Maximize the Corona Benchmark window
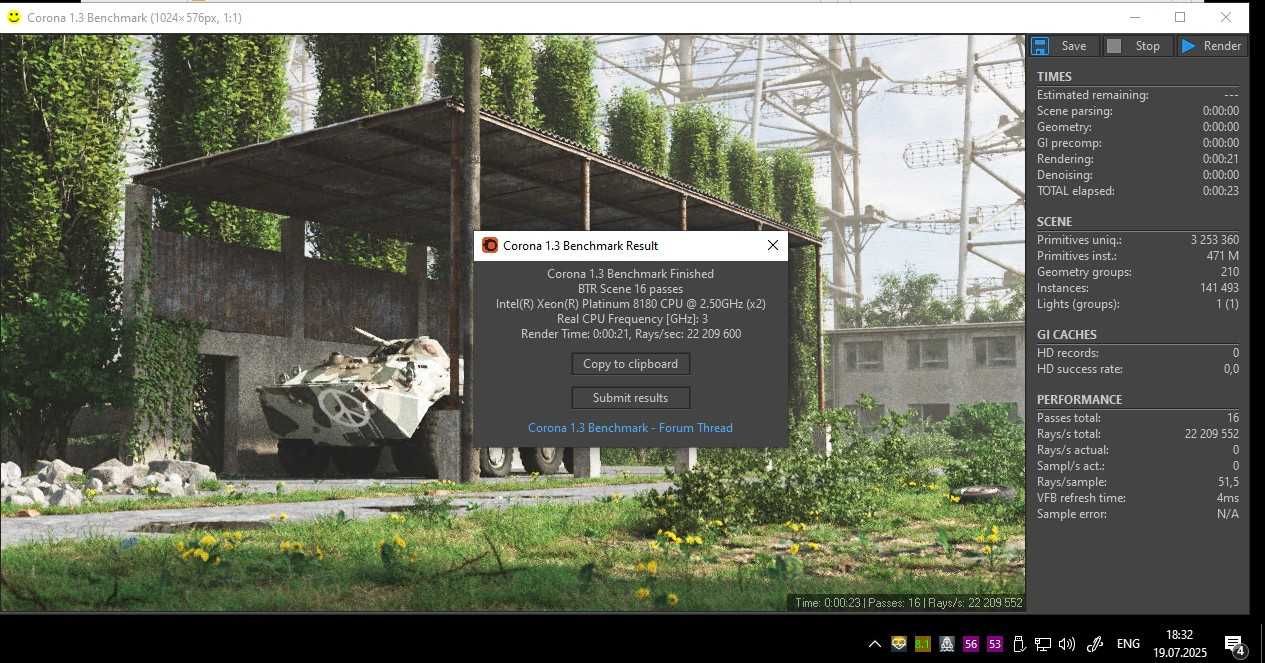 (x=1180, y=17)
